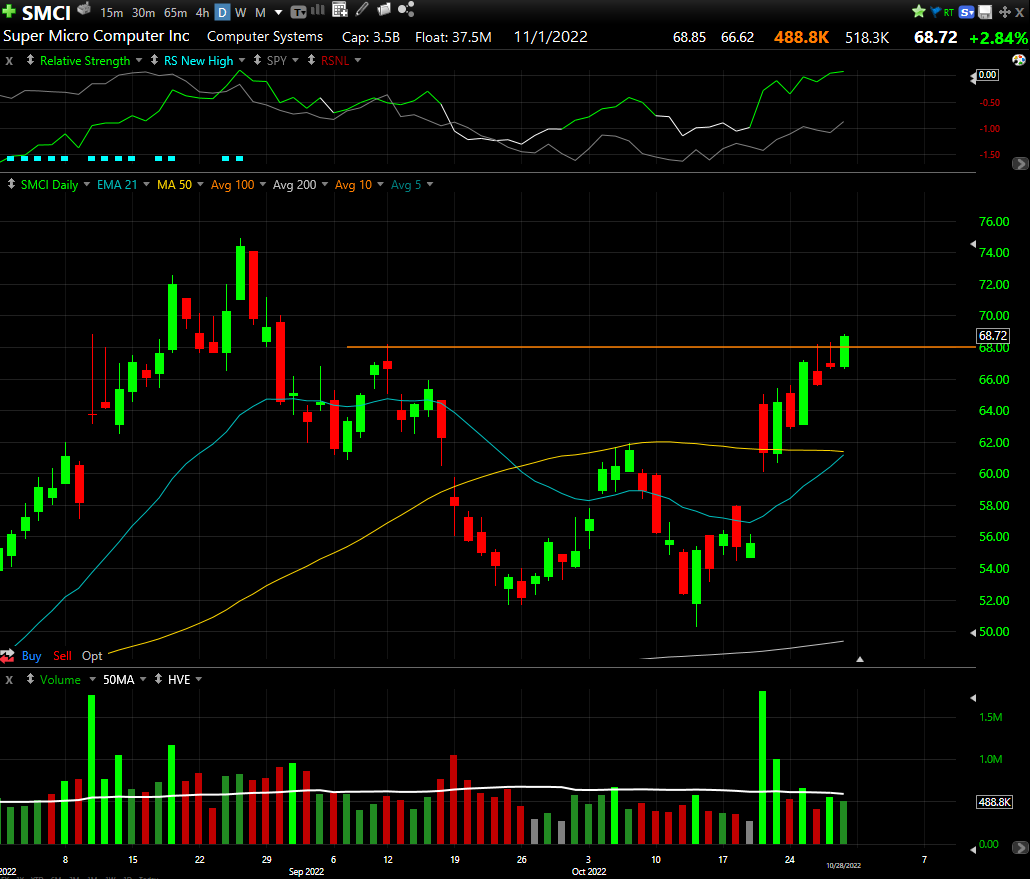Open the color palette icon
This screenshot has height=879, width=1030.
[x=1019, y=60]
